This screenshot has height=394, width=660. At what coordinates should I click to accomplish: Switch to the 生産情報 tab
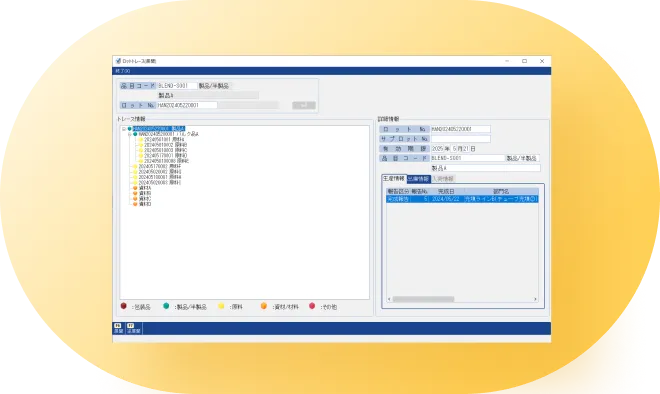394,178
